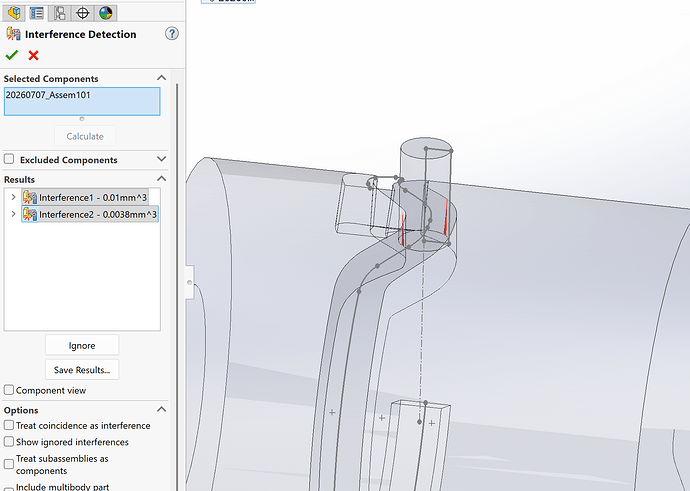Screen dimensions: 690x491
Task: Collapse the Selected Components section
Action: point(161,78)
